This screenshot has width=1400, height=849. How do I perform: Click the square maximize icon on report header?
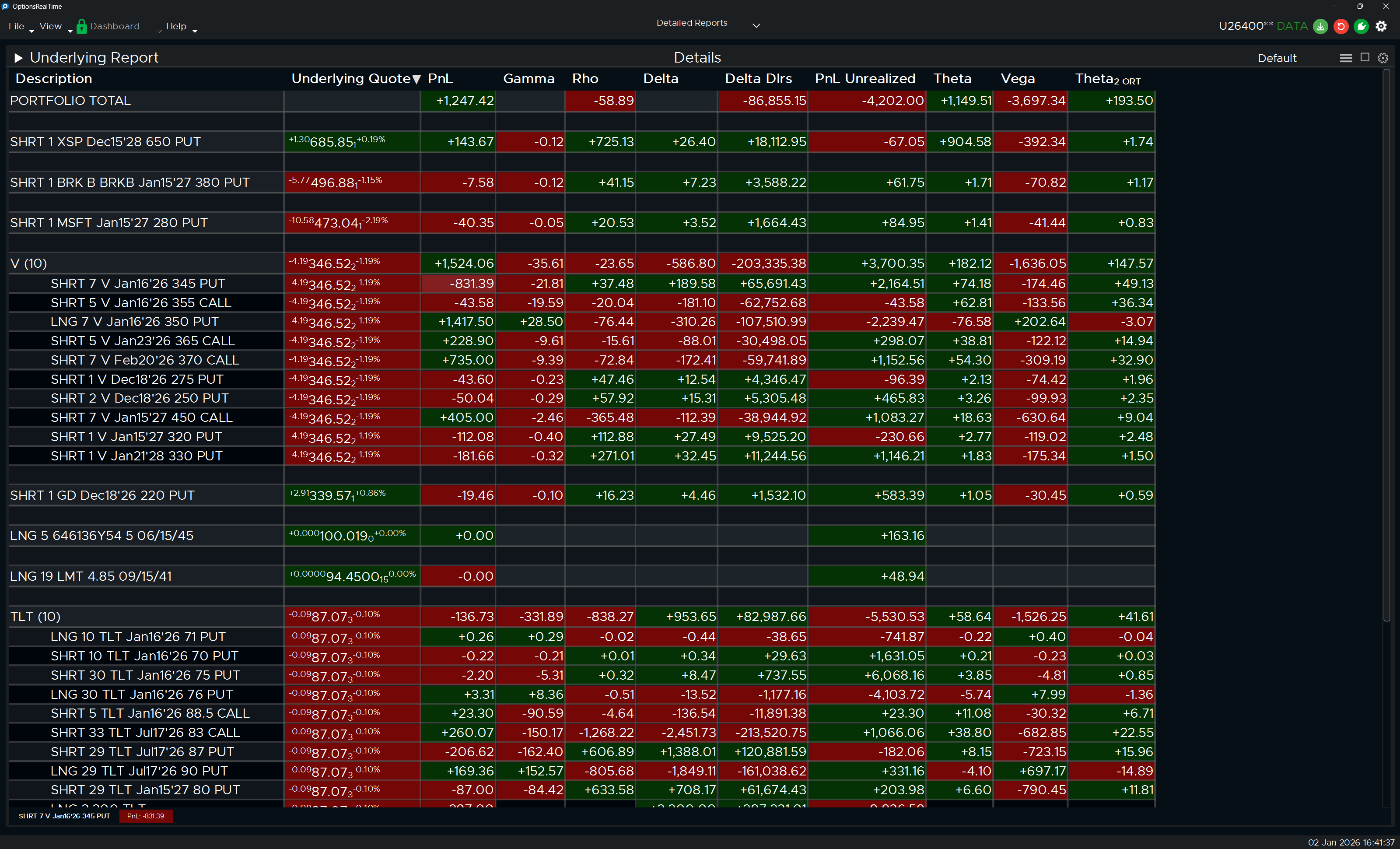click(x=1364, y=57)
